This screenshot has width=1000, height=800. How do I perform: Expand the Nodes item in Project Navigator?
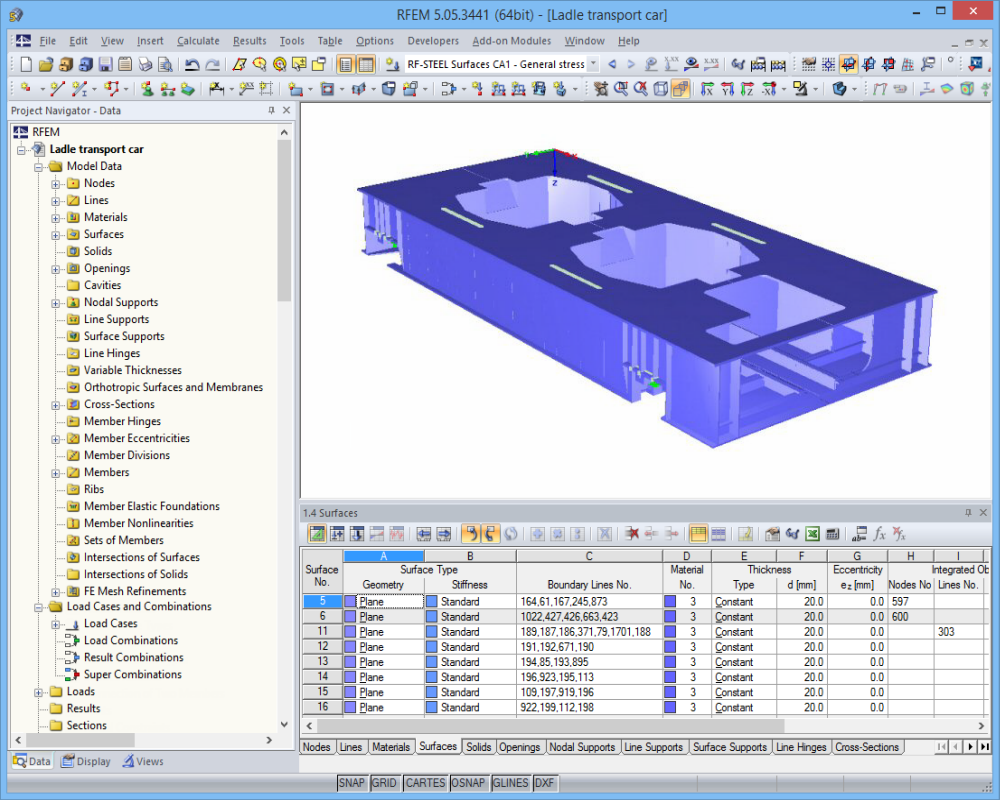tap(57, 183)
